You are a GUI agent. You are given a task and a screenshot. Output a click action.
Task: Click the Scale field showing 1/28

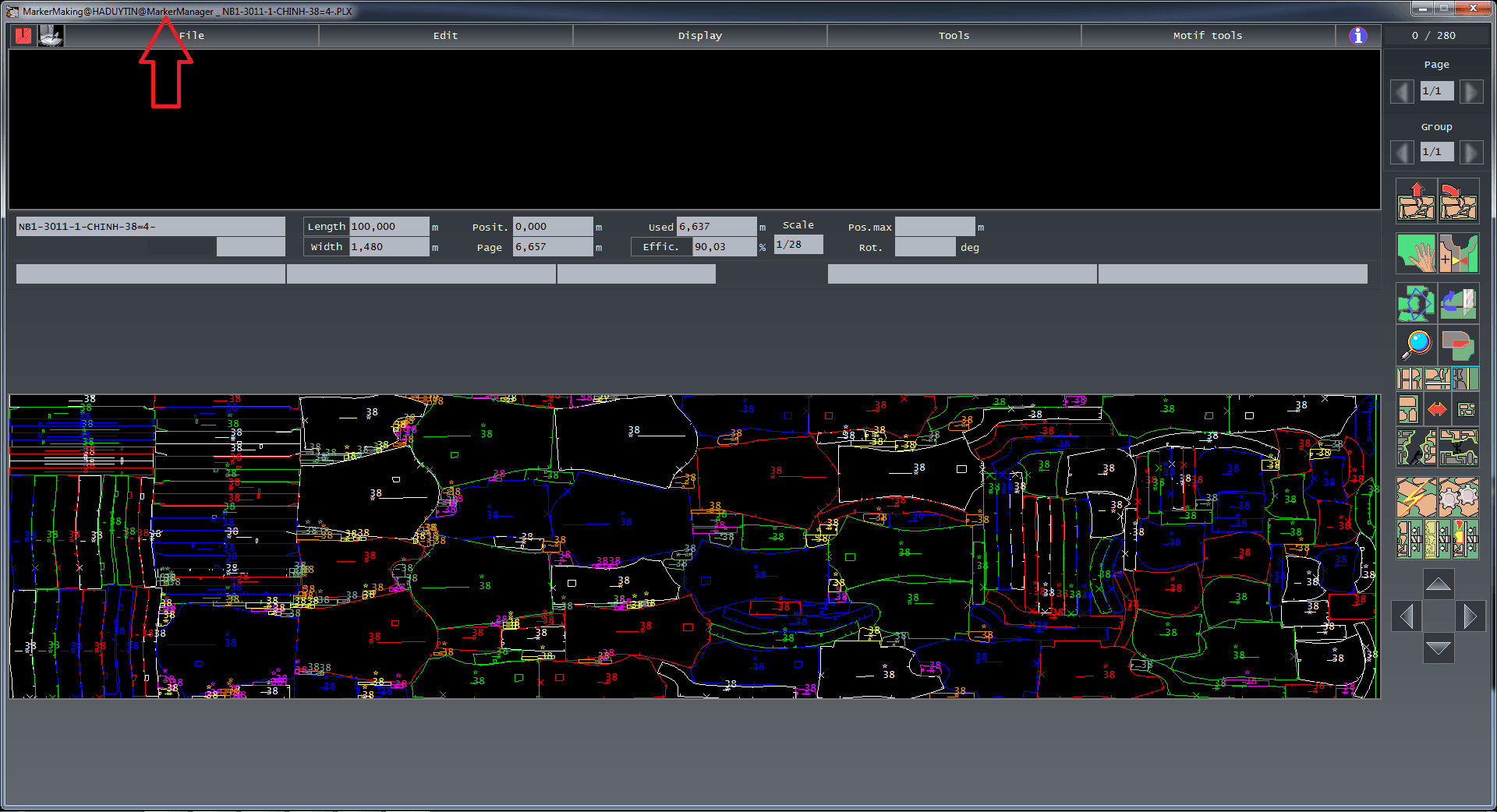coord(798,245)
